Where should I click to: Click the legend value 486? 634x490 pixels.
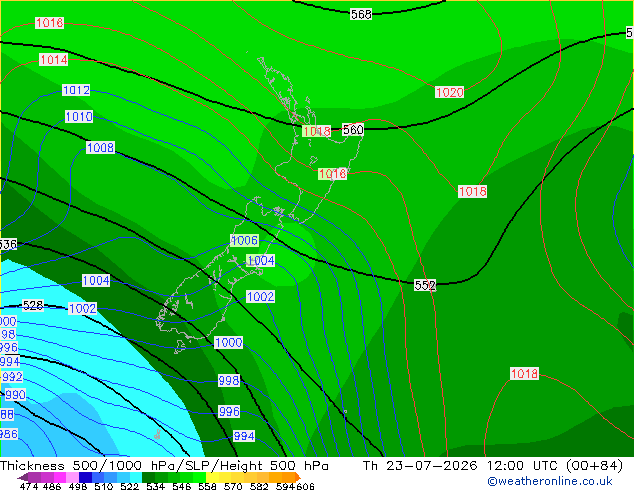(x=52, y=486)
